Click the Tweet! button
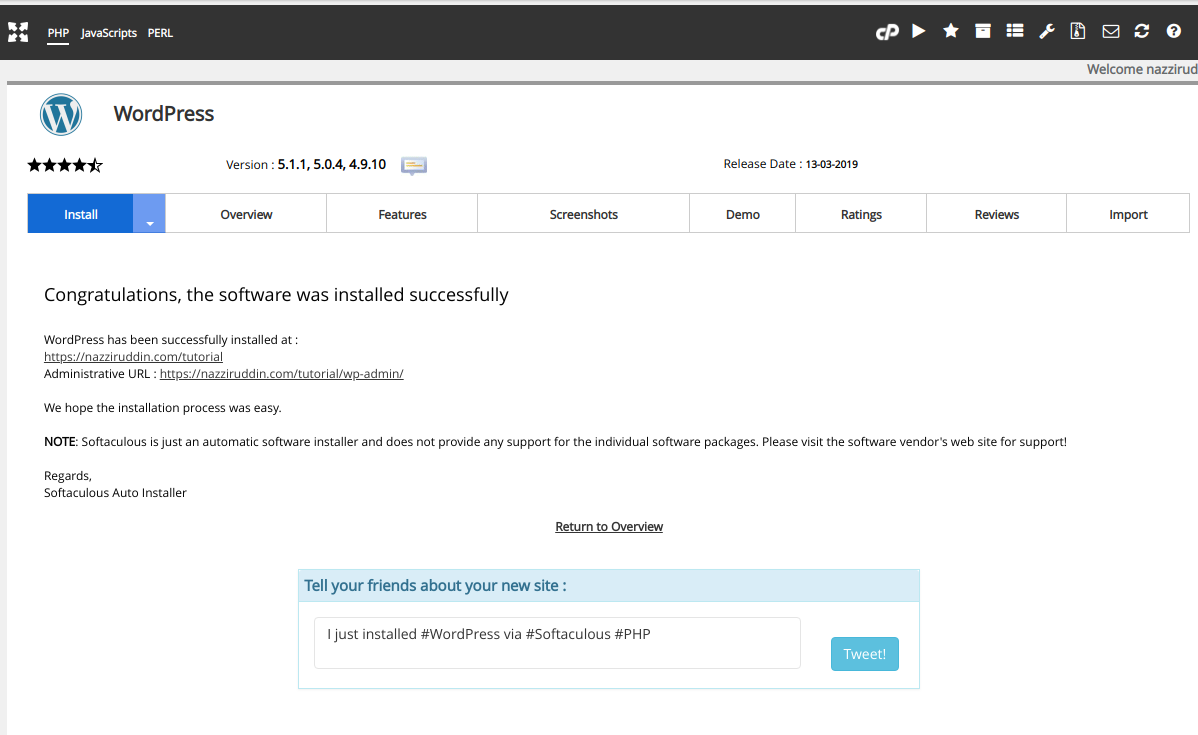The image size is (1198, 735). tap(864, 654)
